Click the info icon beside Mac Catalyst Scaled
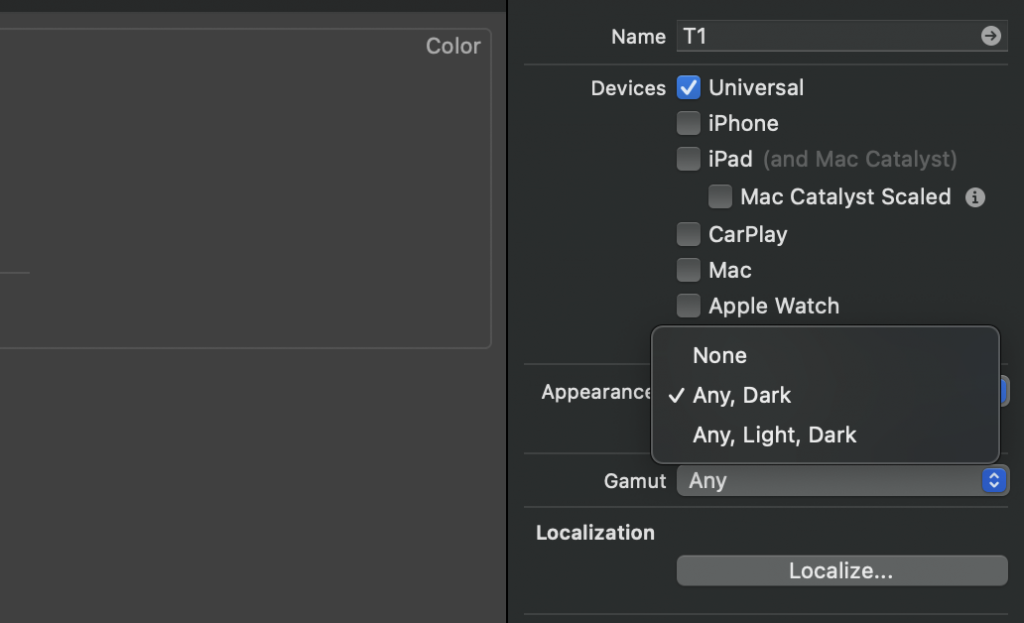 click(x=975, y=197)
